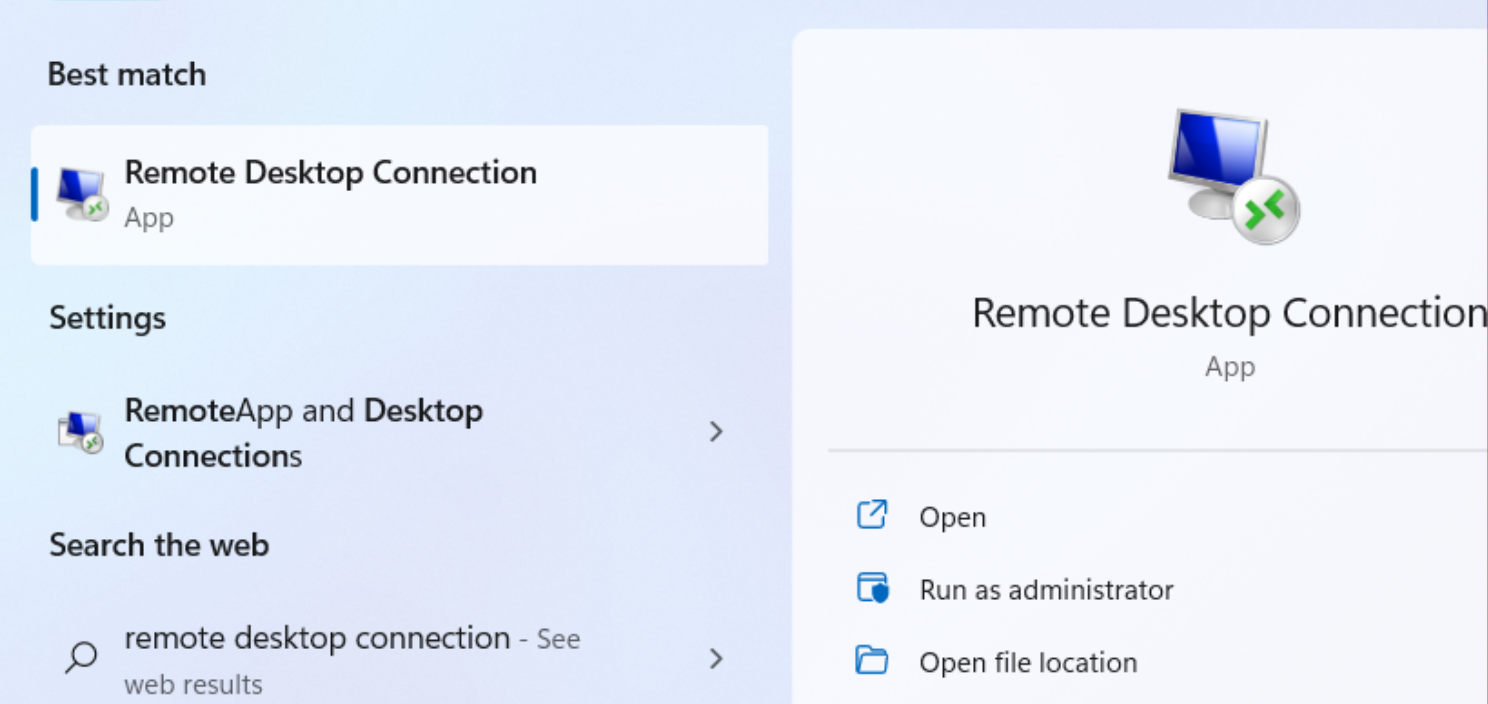Expand the Best match search result
Image resolution: width=1488 pixels, height=704 pixels.
399,192
